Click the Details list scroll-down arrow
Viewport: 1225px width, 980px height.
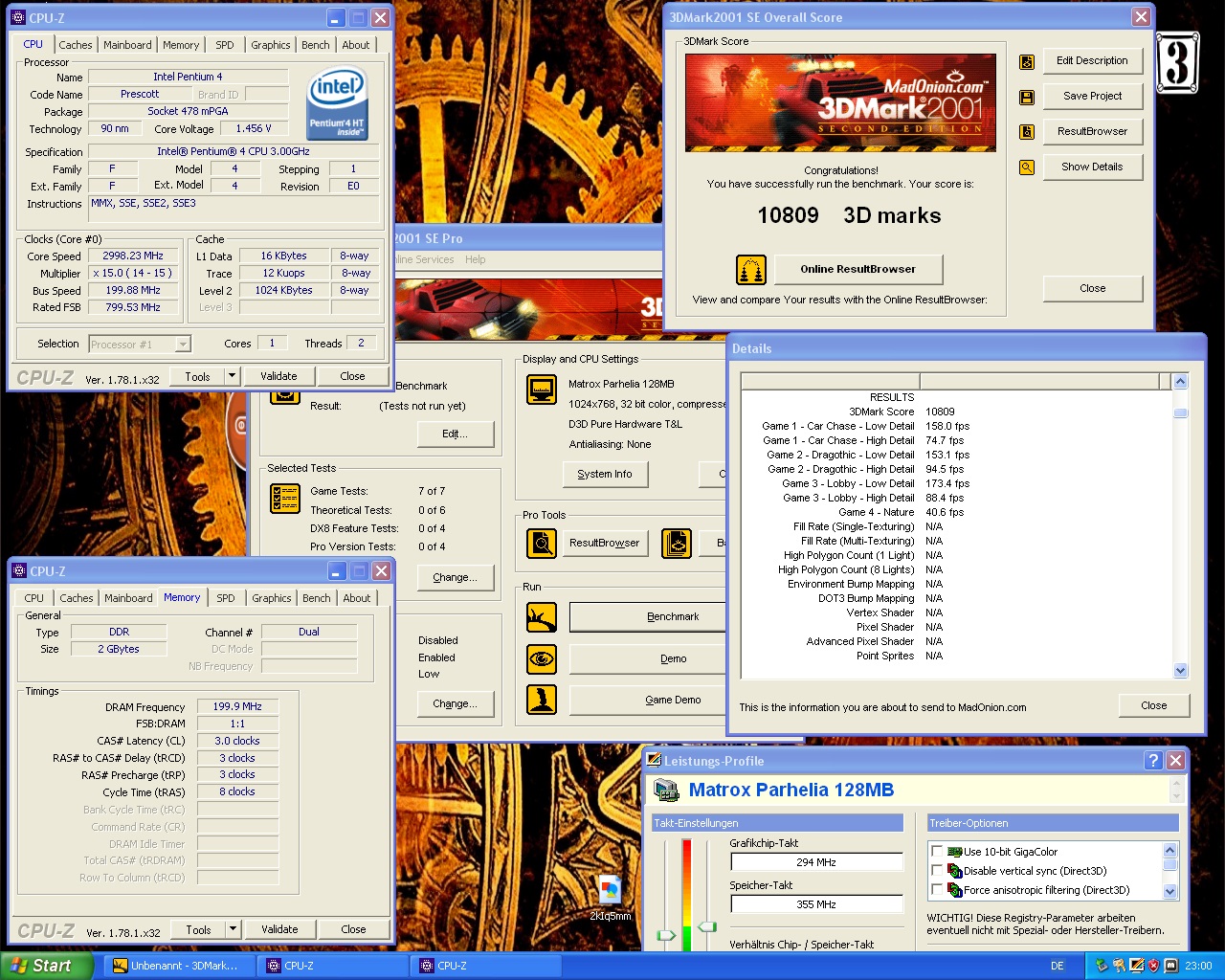(x=1180, y=670)
